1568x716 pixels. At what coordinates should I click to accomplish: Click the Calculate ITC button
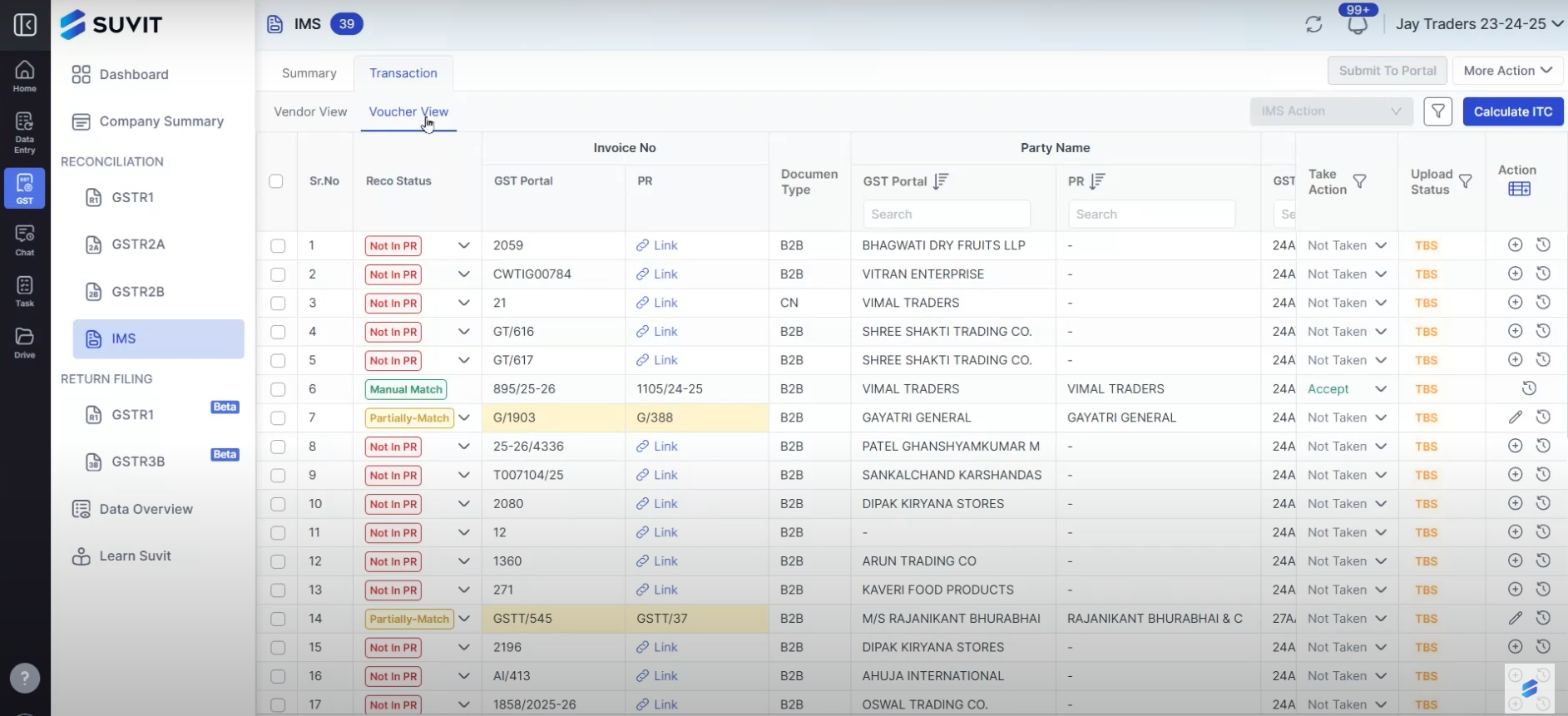[x=1512, y=111]
